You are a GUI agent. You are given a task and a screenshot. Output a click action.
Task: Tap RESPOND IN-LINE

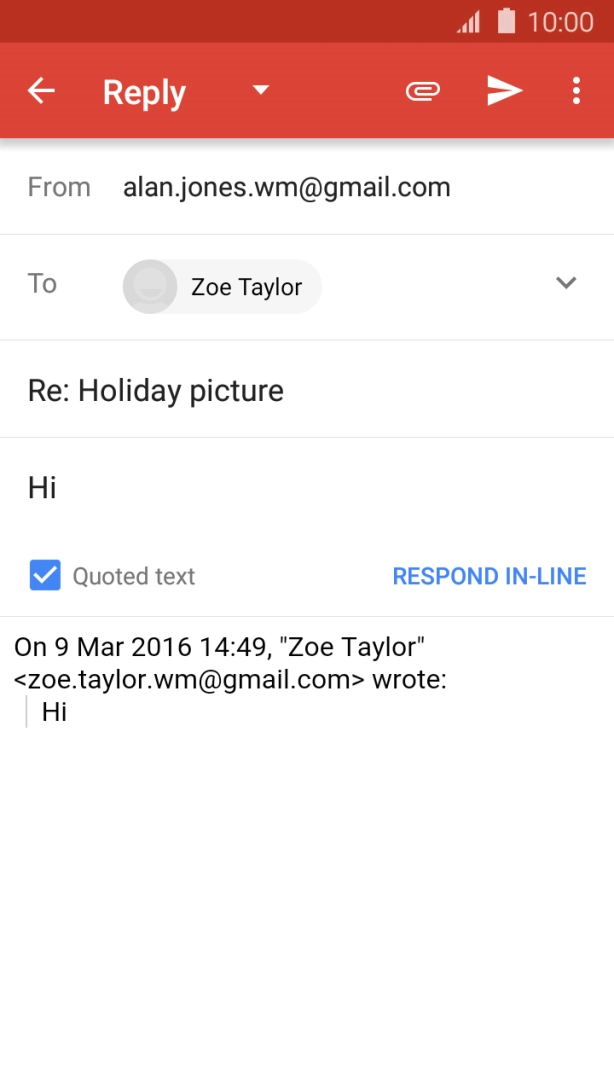(489, 575)
